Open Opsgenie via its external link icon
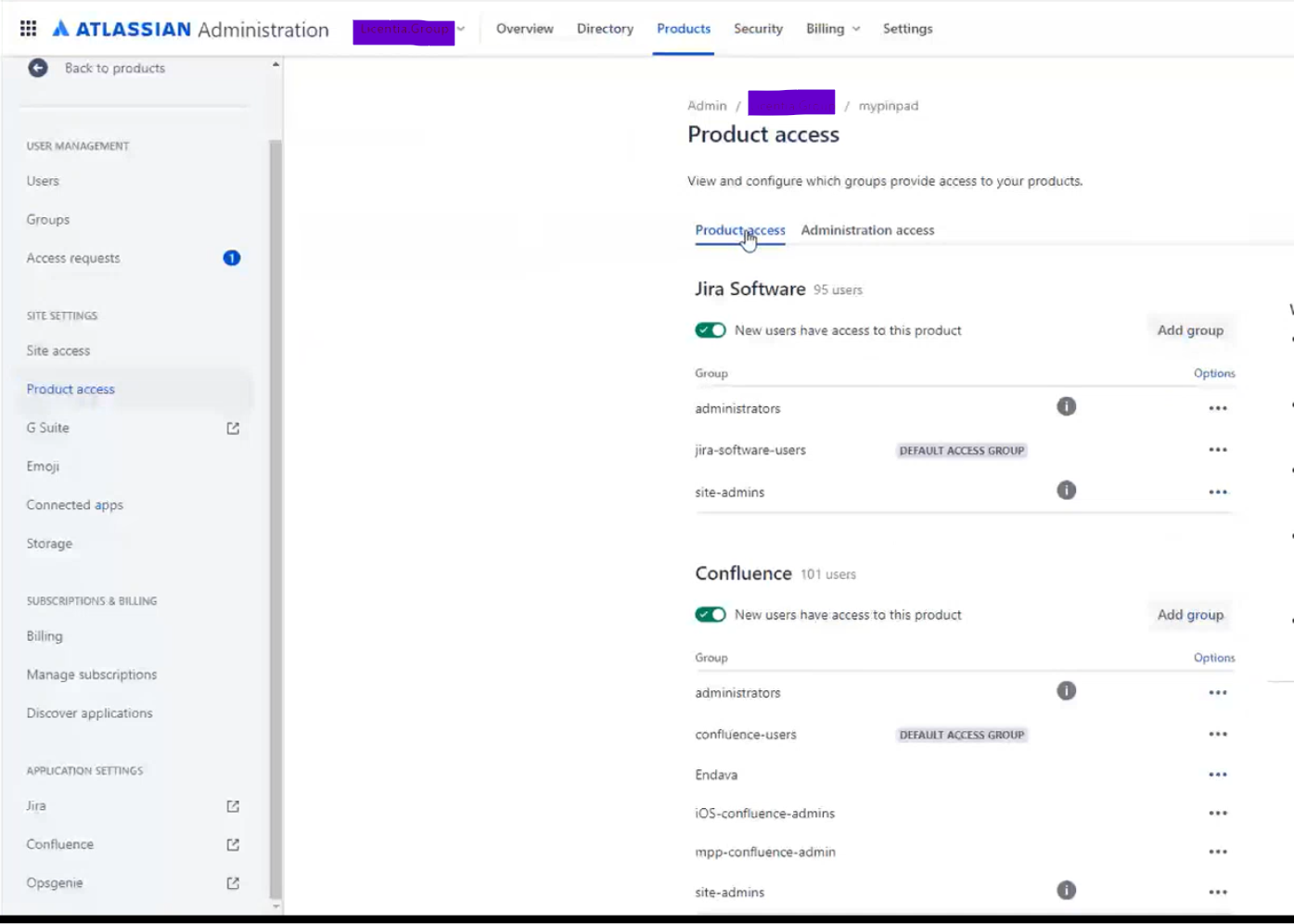 click(x=232, y=882)
